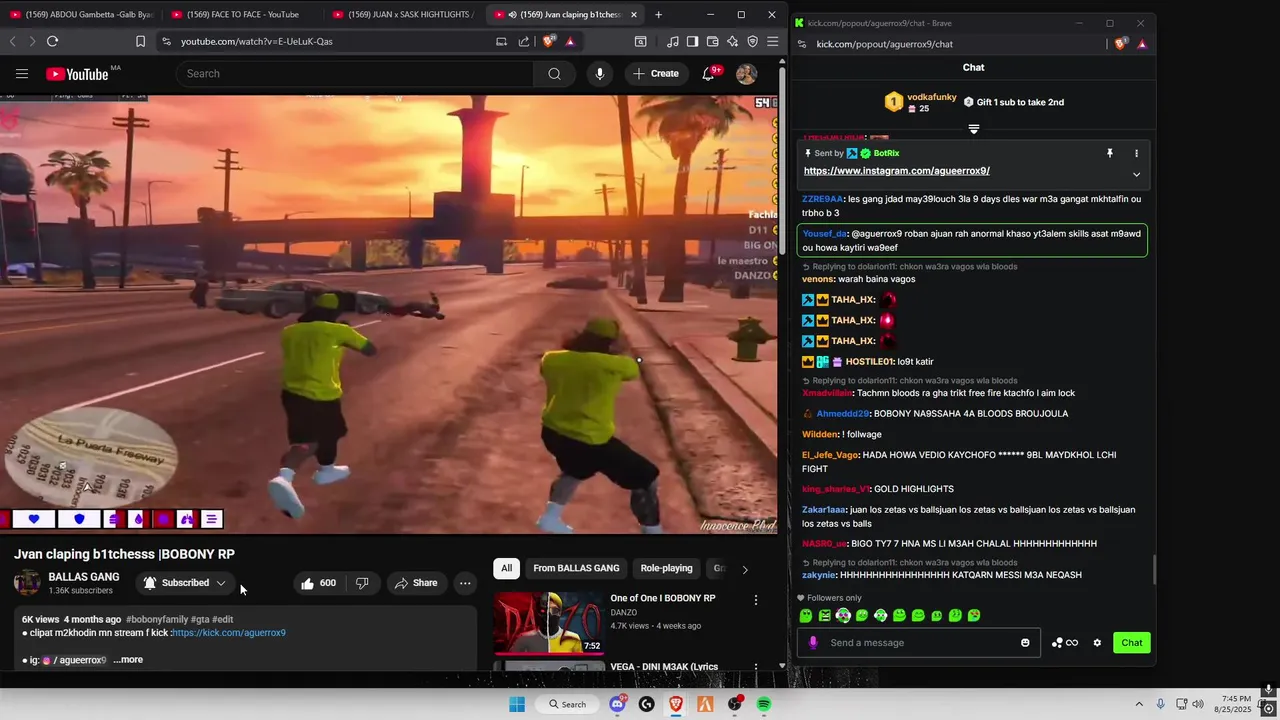
Task: Open Brave Wallet icon
Action: click(712, 41)
